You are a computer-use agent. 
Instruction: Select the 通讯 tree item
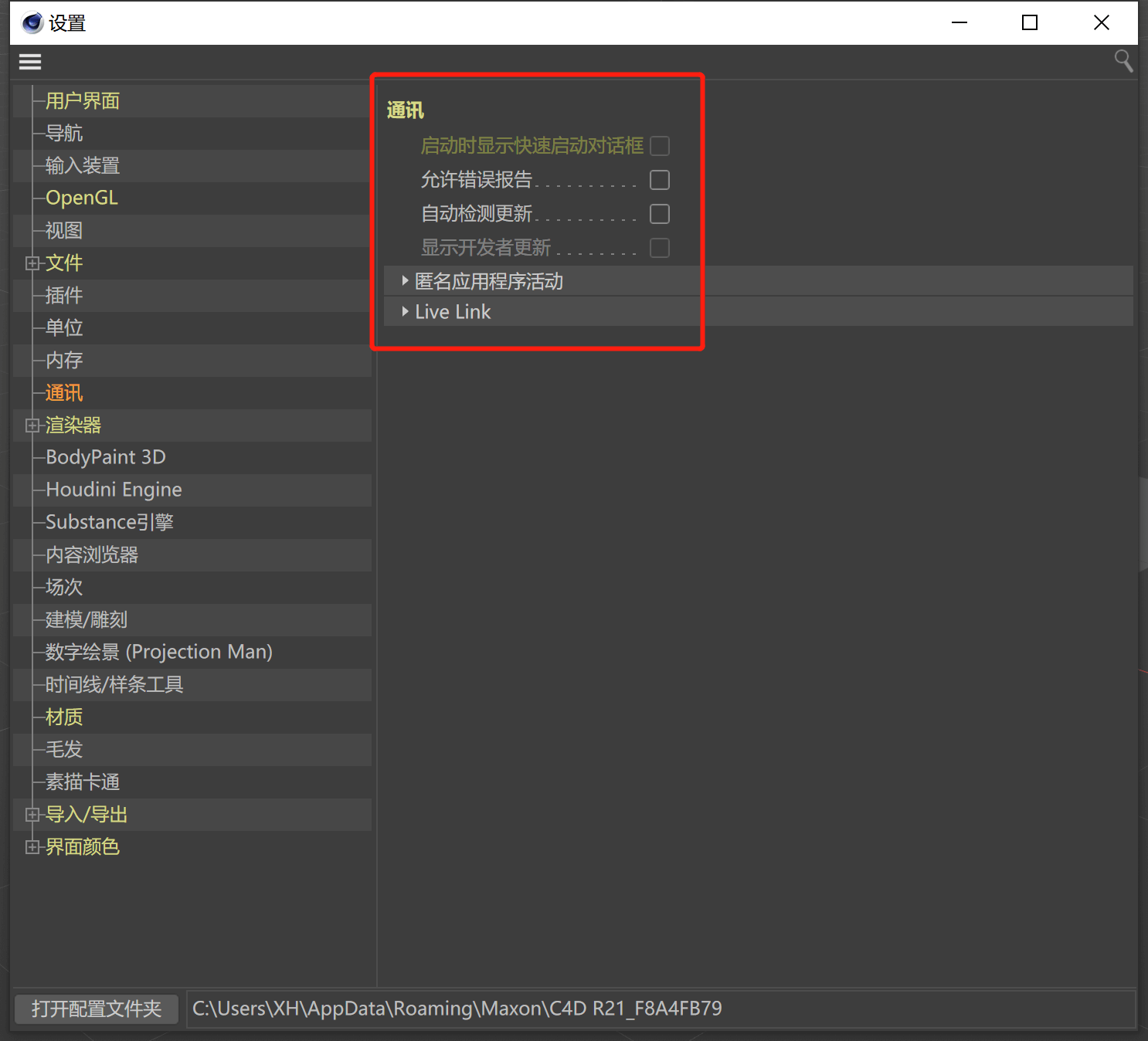(64, 393)
